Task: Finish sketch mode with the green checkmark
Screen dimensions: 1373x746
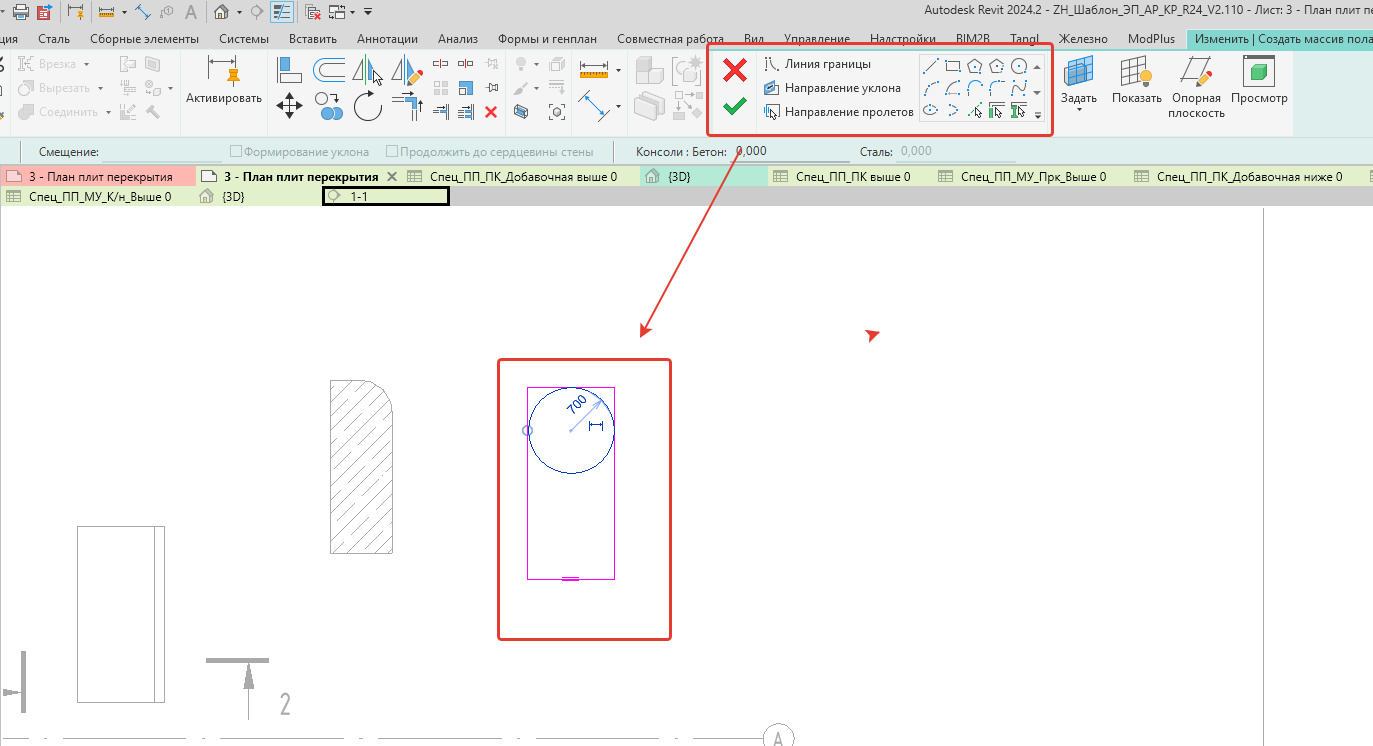Action: (x=735, y=106)
